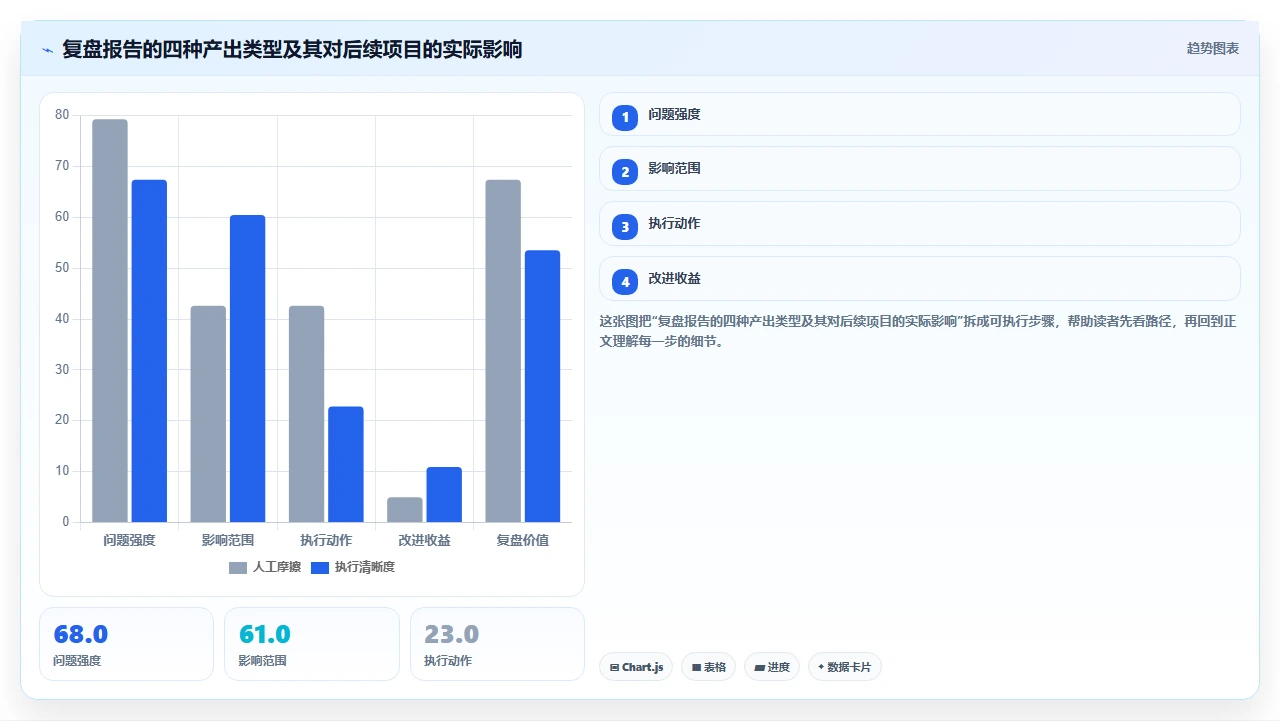Click the gray 改进收益 bar
1280x721 pixels.
[405, 510]
